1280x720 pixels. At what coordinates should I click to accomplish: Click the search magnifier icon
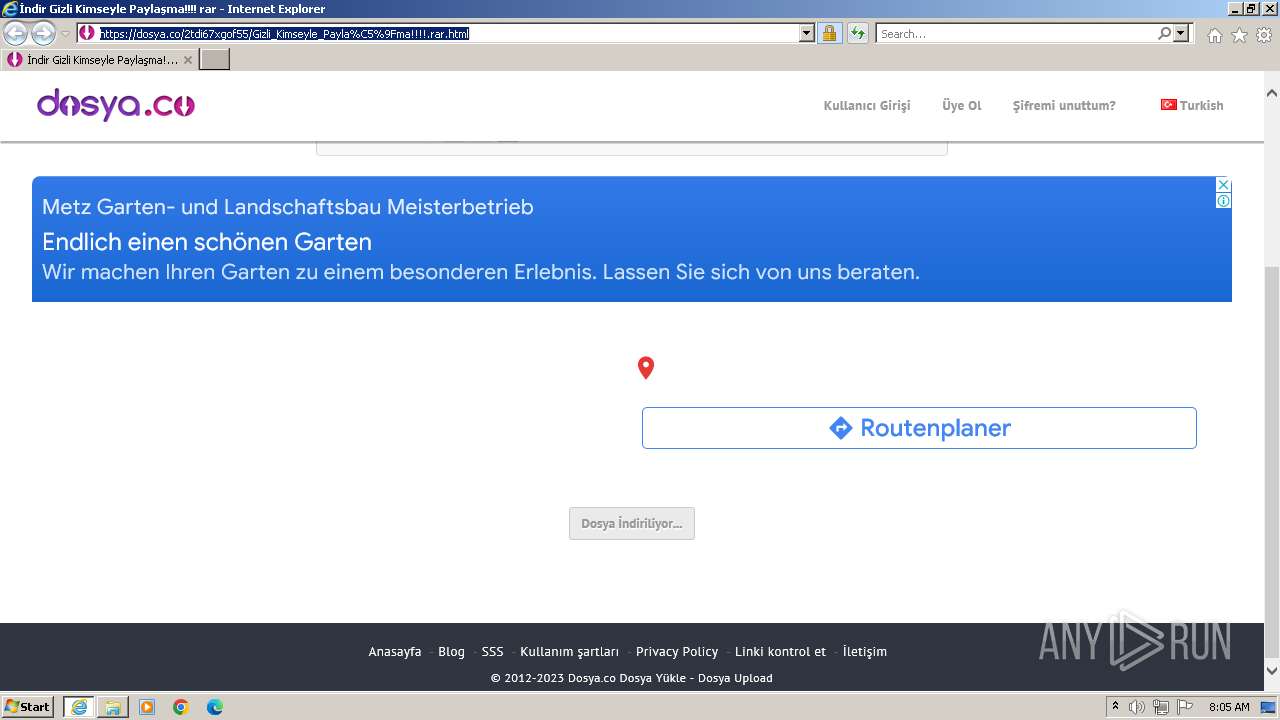point(1164,33)
